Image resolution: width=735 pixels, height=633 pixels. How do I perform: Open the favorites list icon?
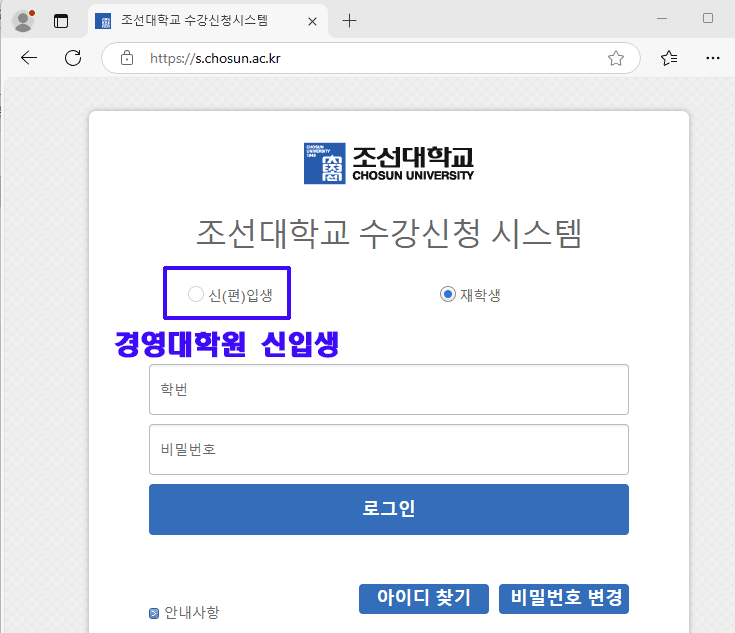[669, 58]
